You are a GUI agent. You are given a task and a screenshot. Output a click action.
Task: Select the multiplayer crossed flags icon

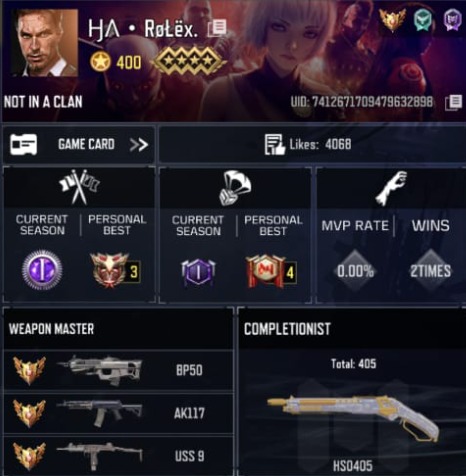[x=79, y=186]
